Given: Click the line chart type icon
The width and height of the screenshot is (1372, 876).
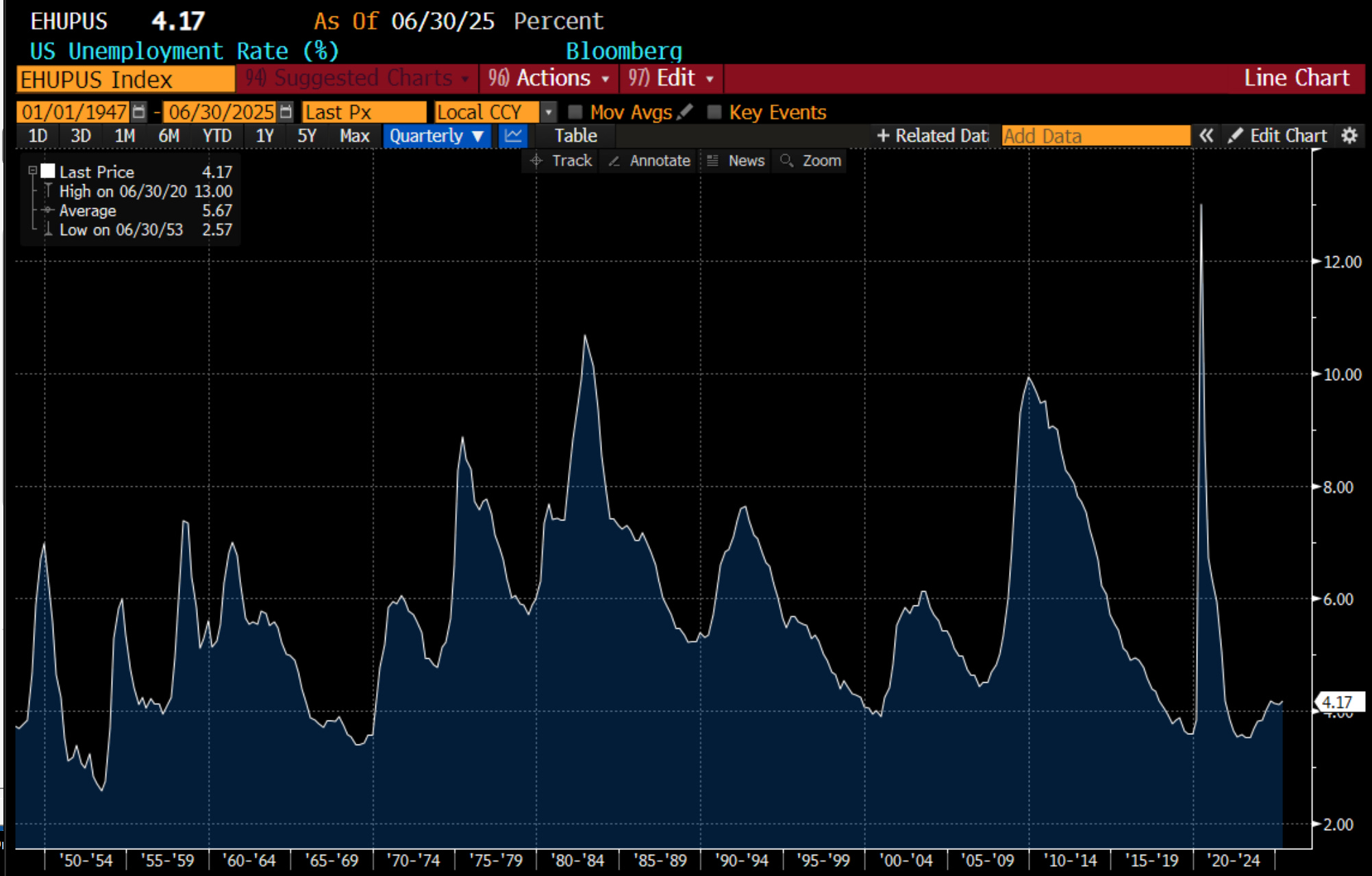Looking at the screenshot, I should tap(513, 136).
